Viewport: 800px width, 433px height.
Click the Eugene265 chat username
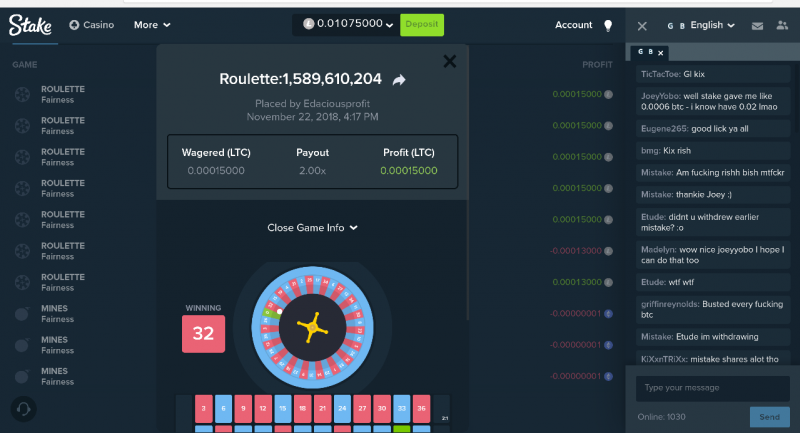(x=665, y=129)
